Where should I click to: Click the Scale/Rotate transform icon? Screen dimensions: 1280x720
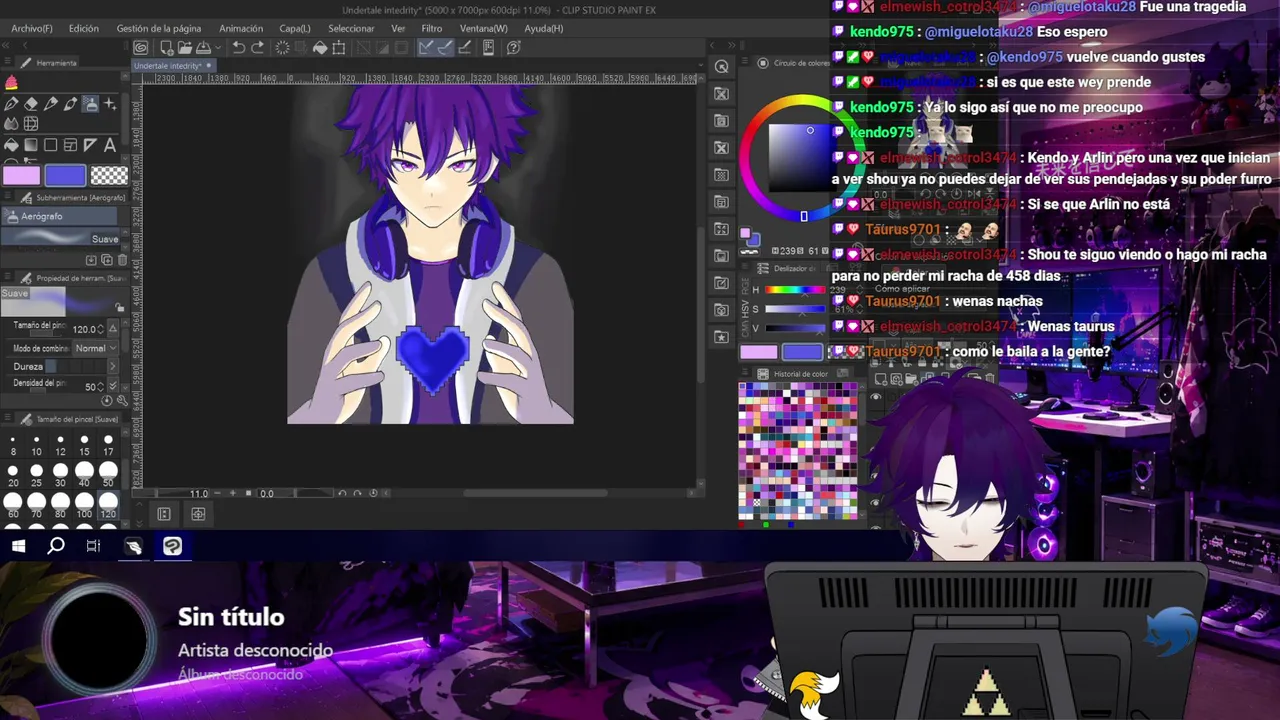339,47
